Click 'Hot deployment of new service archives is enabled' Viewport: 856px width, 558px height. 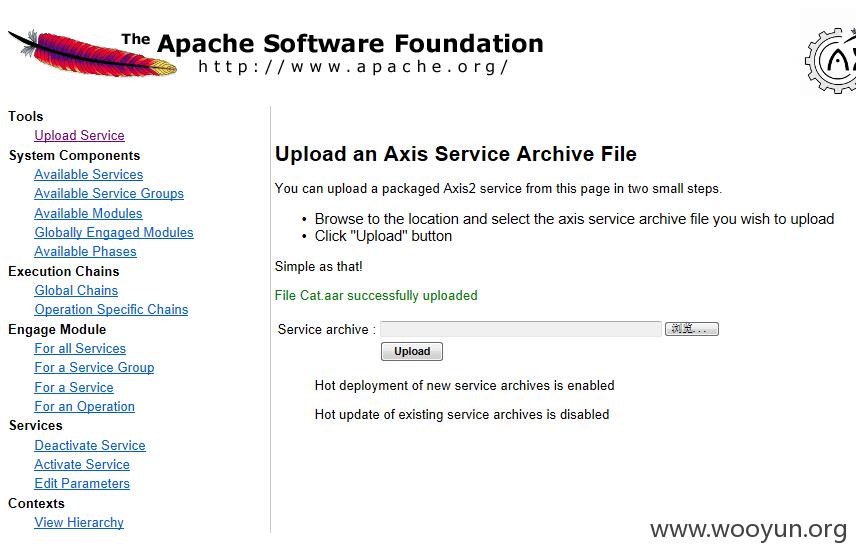click(465, 385)
